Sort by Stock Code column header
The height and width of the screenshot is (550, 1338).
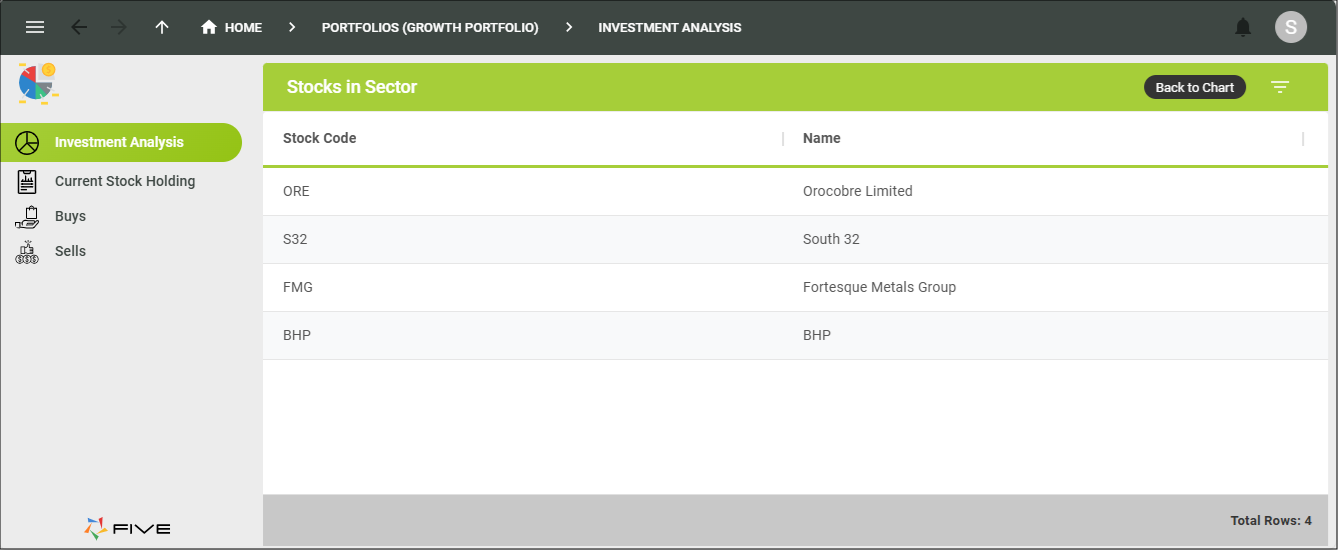point(319,138)
